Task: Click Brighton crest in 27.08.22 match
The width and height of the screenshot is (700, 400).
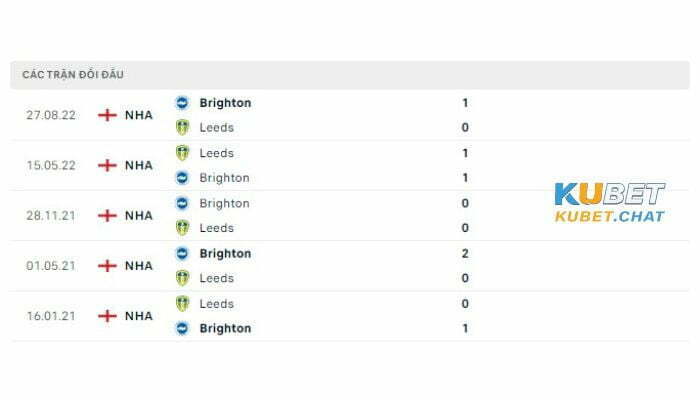Action: tap(182, 103)
